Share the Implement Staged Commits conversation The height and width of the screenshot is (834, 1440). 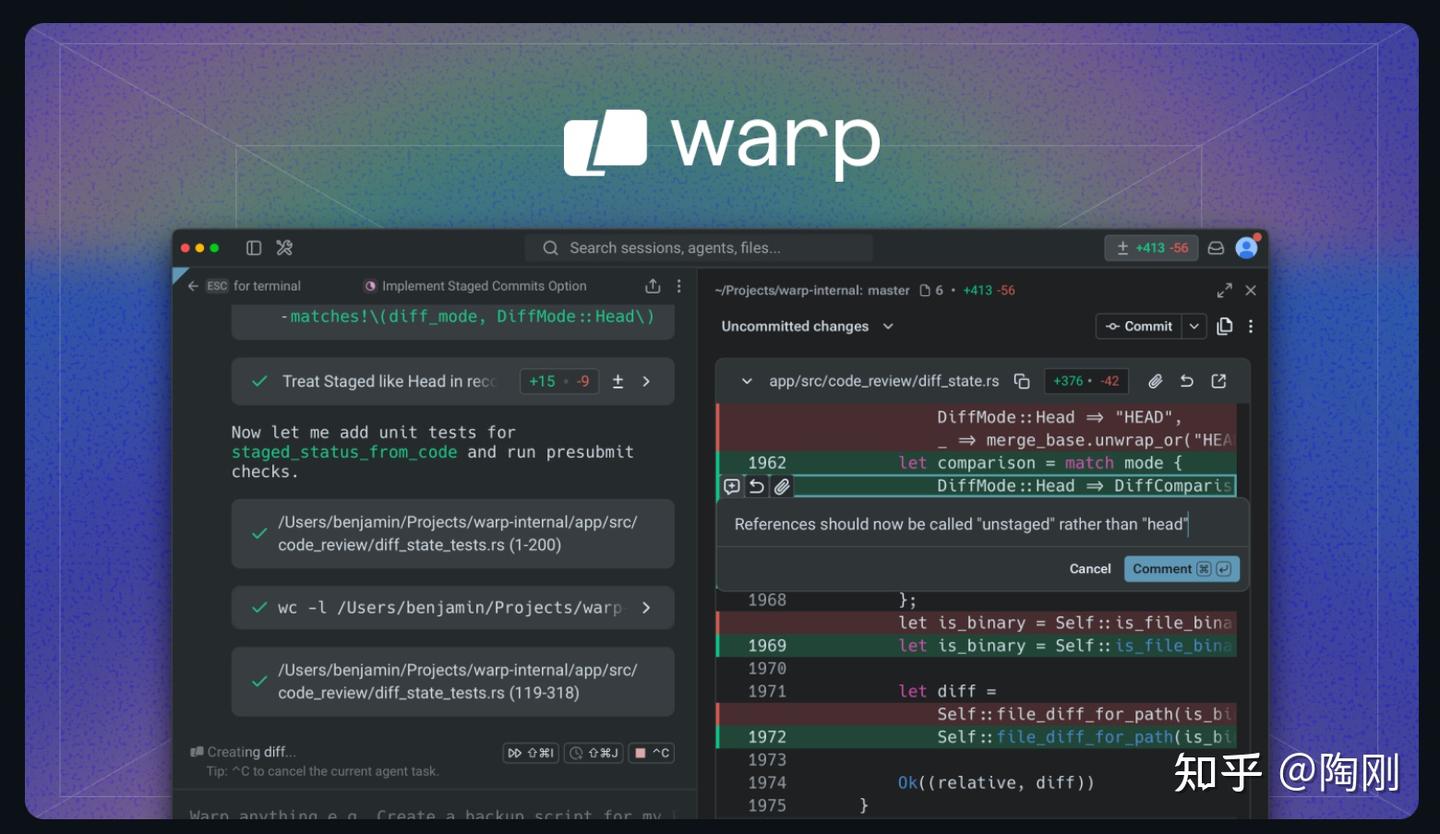point(653,286)
